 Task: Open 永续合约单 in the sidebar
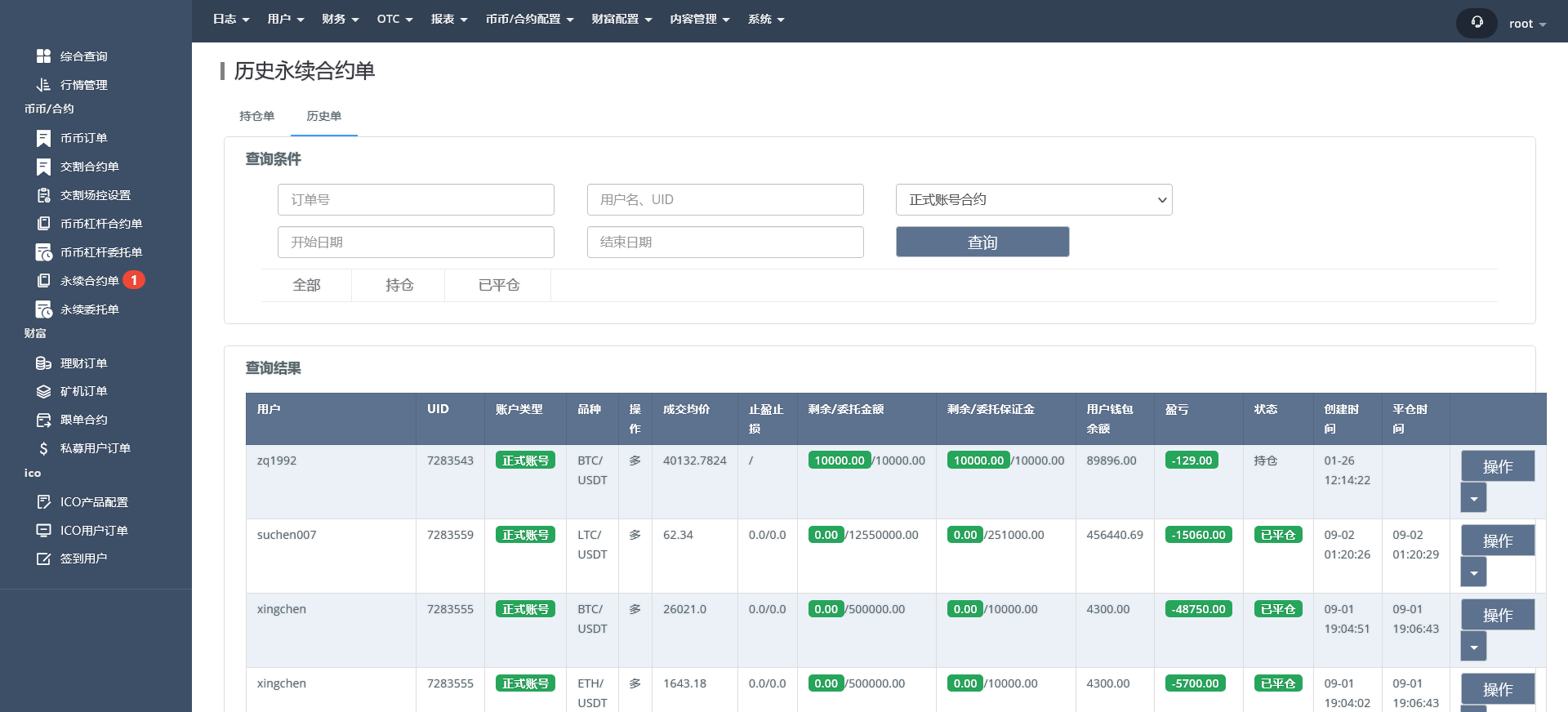(x=90, y=281)
